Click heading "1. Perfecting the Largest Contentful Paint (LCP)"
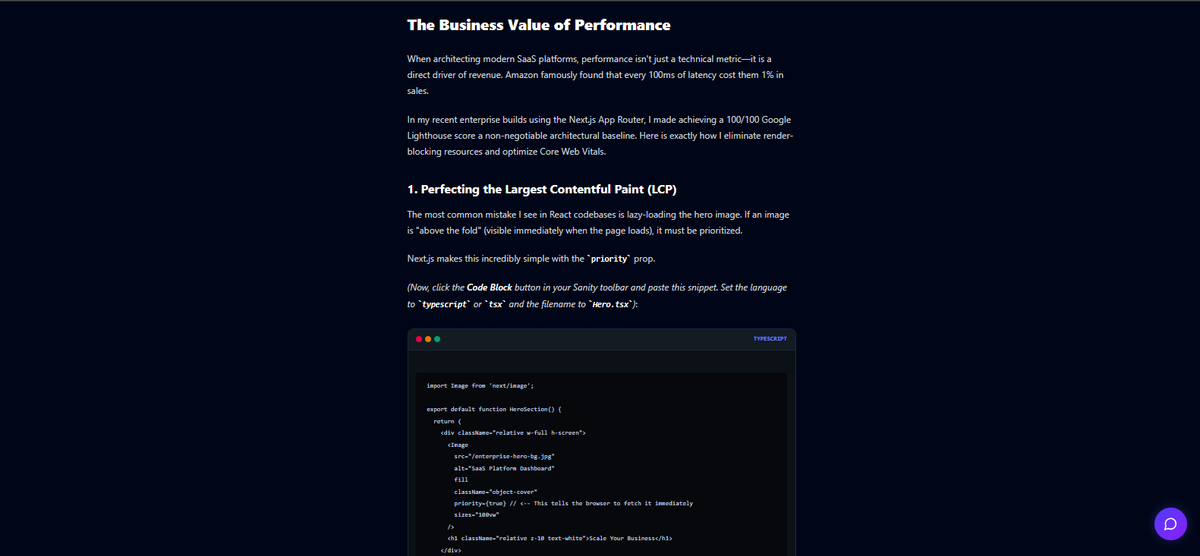The height and width of the screenshot is (556, 1200). (x=544, y=189)
